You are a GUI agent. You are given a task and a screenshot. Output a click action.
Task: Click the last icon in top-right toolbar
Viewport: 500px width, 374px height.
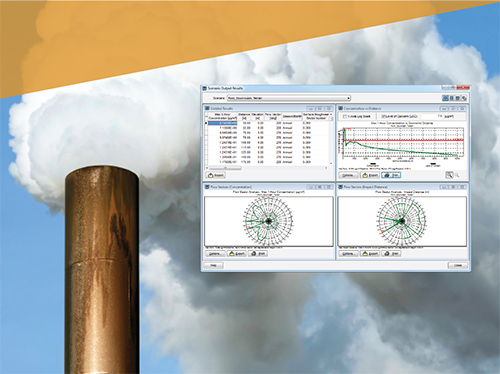464,98
